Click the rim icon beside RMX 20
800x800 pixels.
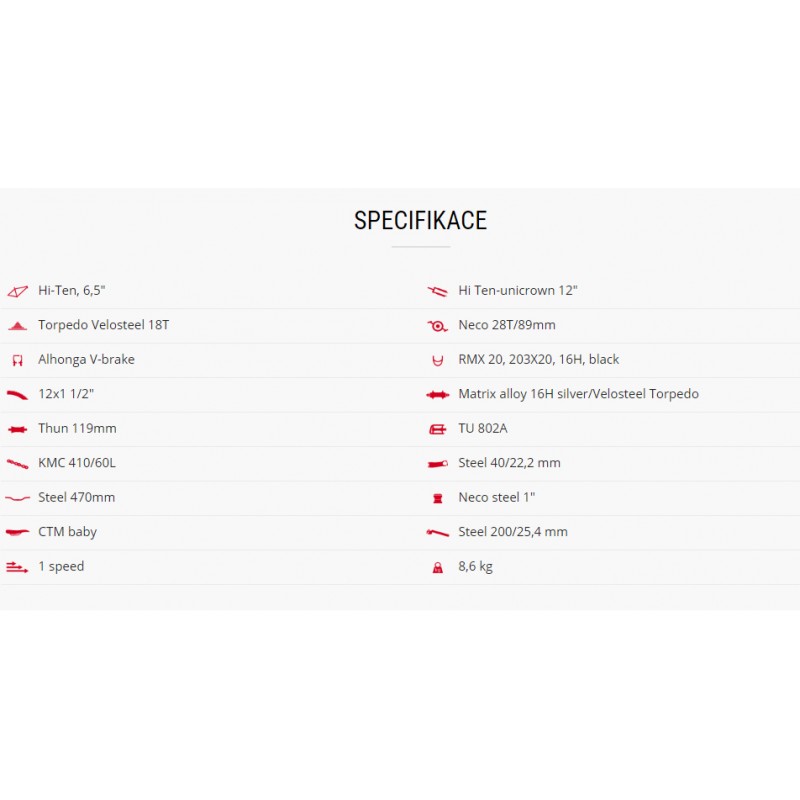click(x=437, y=361)
